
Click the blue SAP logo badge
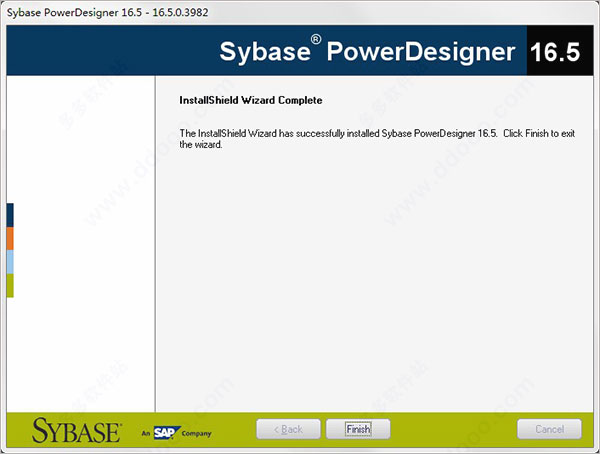click(166, 433)
